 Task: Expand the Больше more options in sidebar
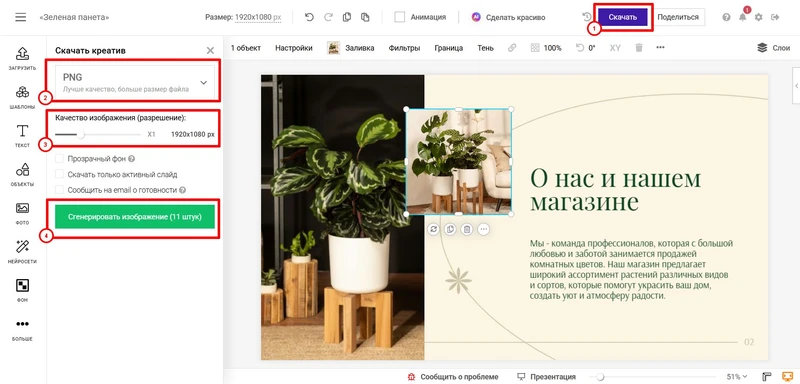(x=22, y=329)
